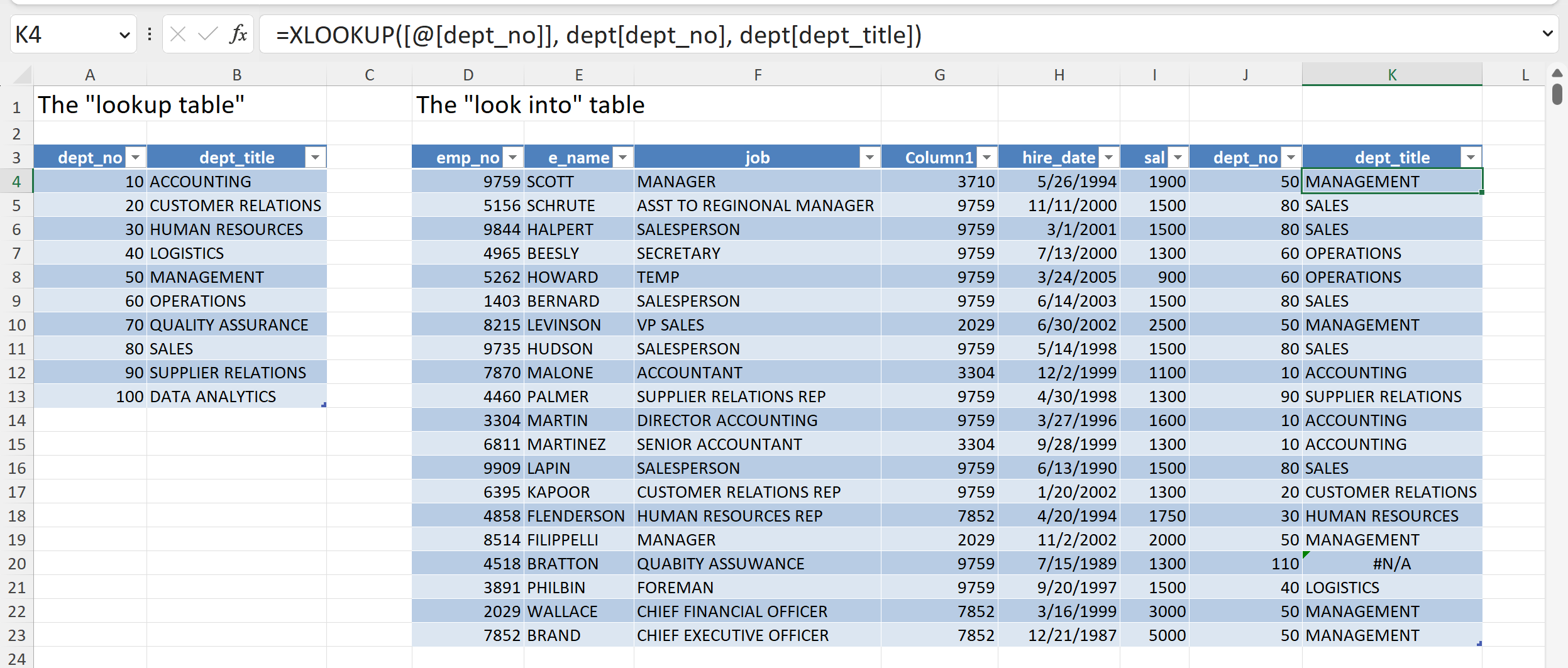Open filter dropdown for job column

tap(870, 157)
